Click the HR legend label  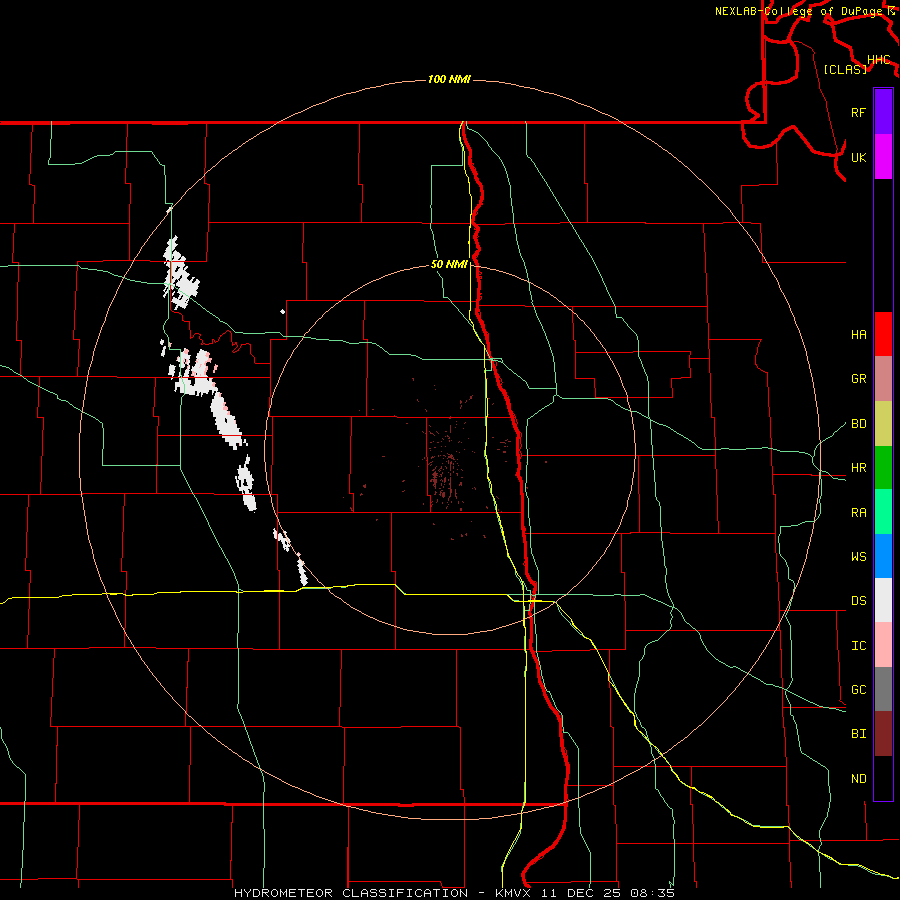click(858, 468)
